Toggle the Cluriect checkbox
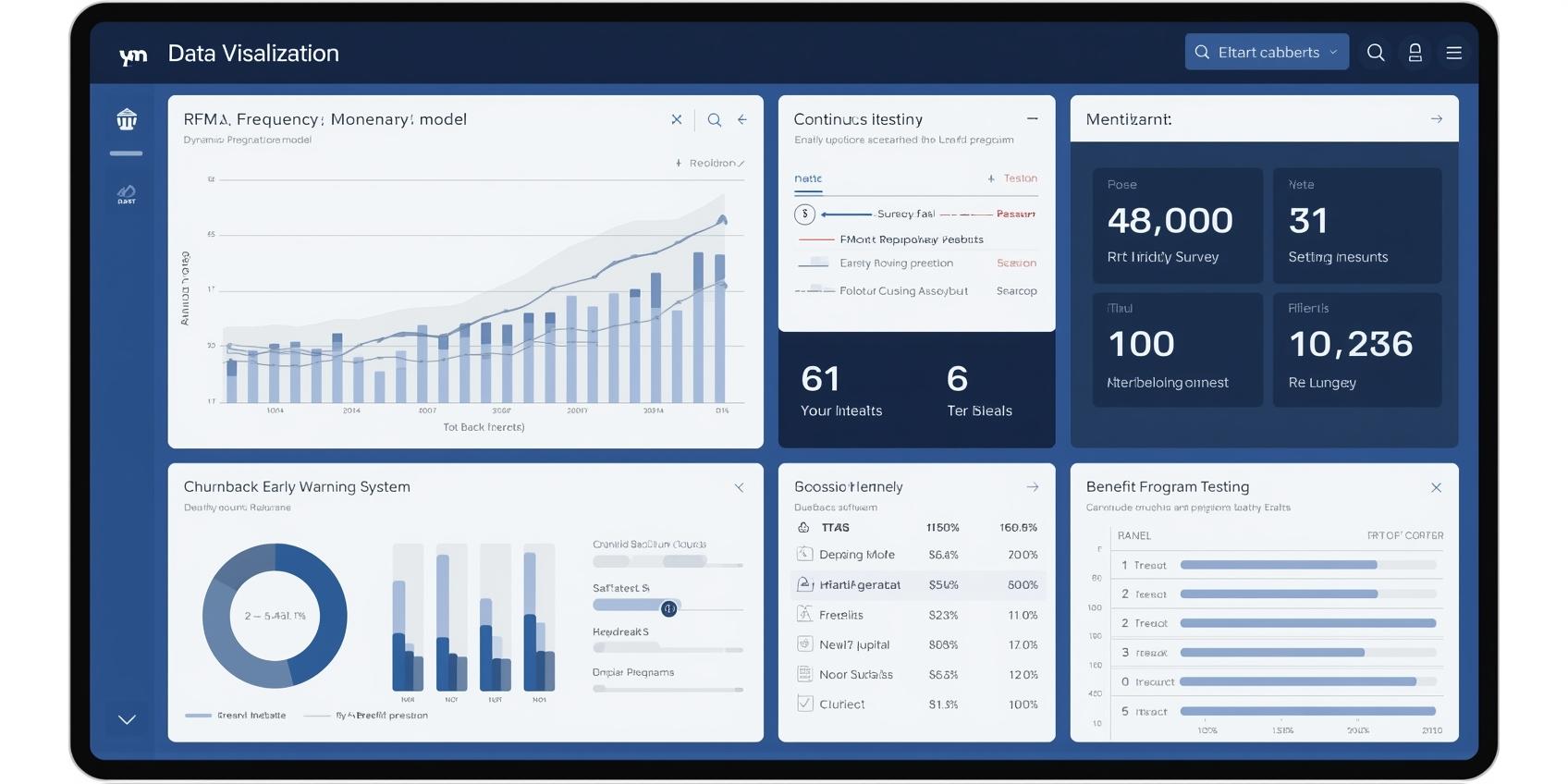 [804, 704]
